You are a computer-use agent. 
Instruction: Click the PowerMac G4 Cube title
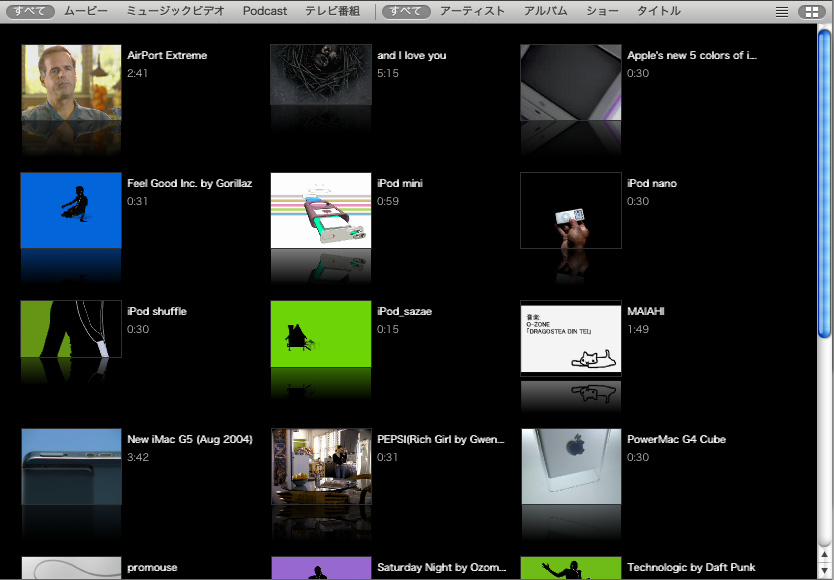[x=677, y=440]
